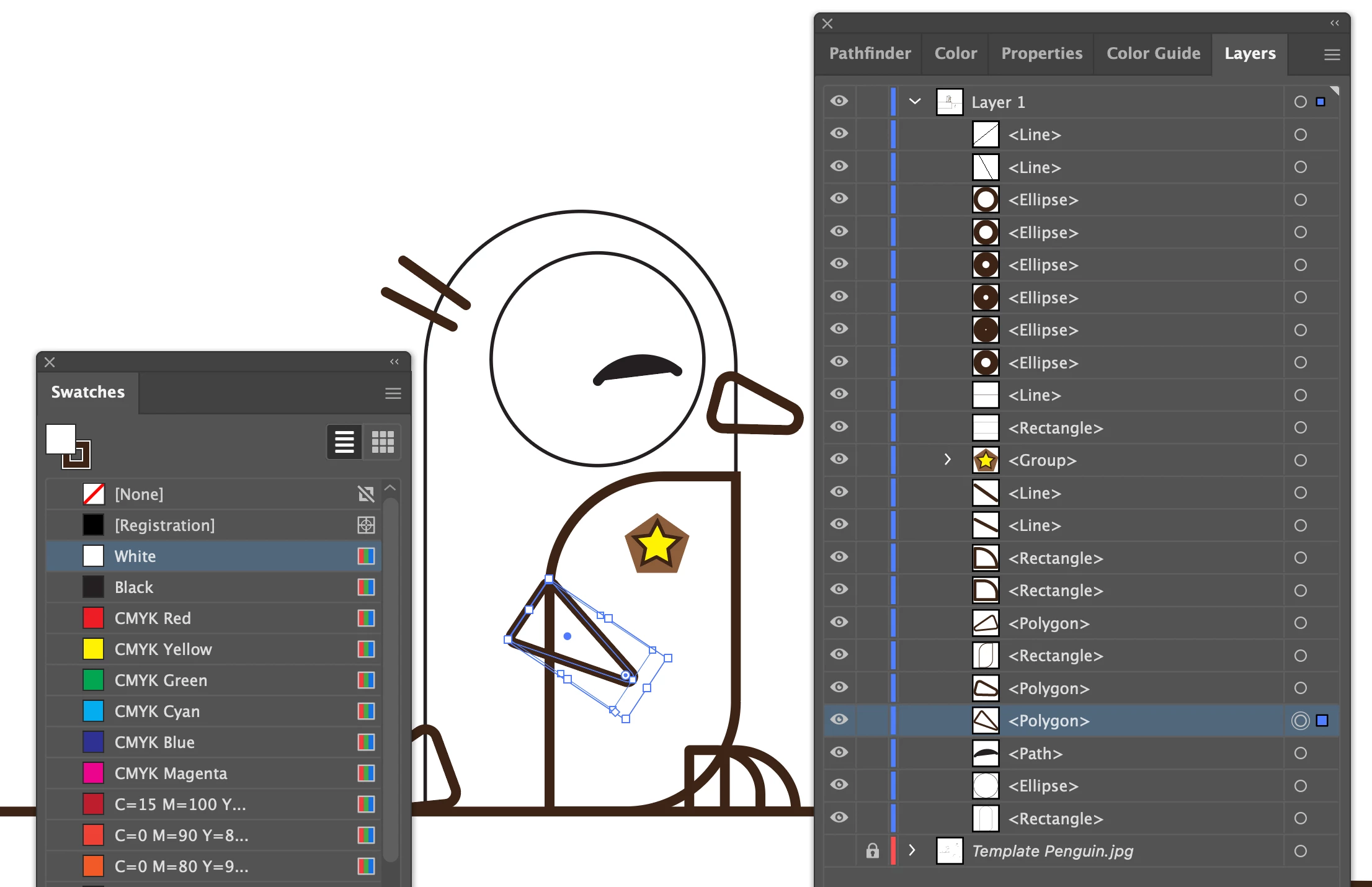Click the Group layer star thumbnail
The width and height of the screenshot is (1372, 887).
coord(985,460)
